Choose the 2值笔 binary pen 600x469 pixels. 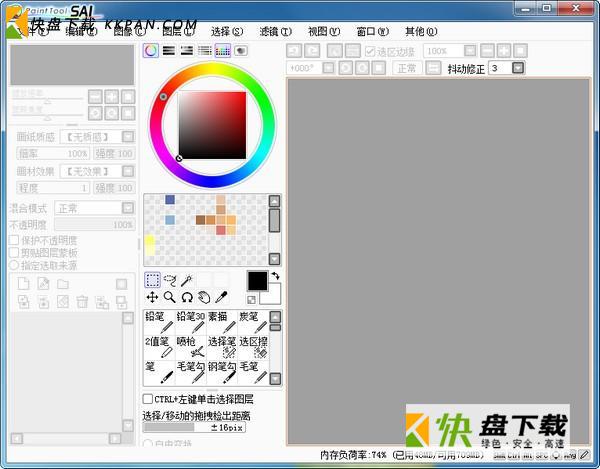(x=159, y=347)
